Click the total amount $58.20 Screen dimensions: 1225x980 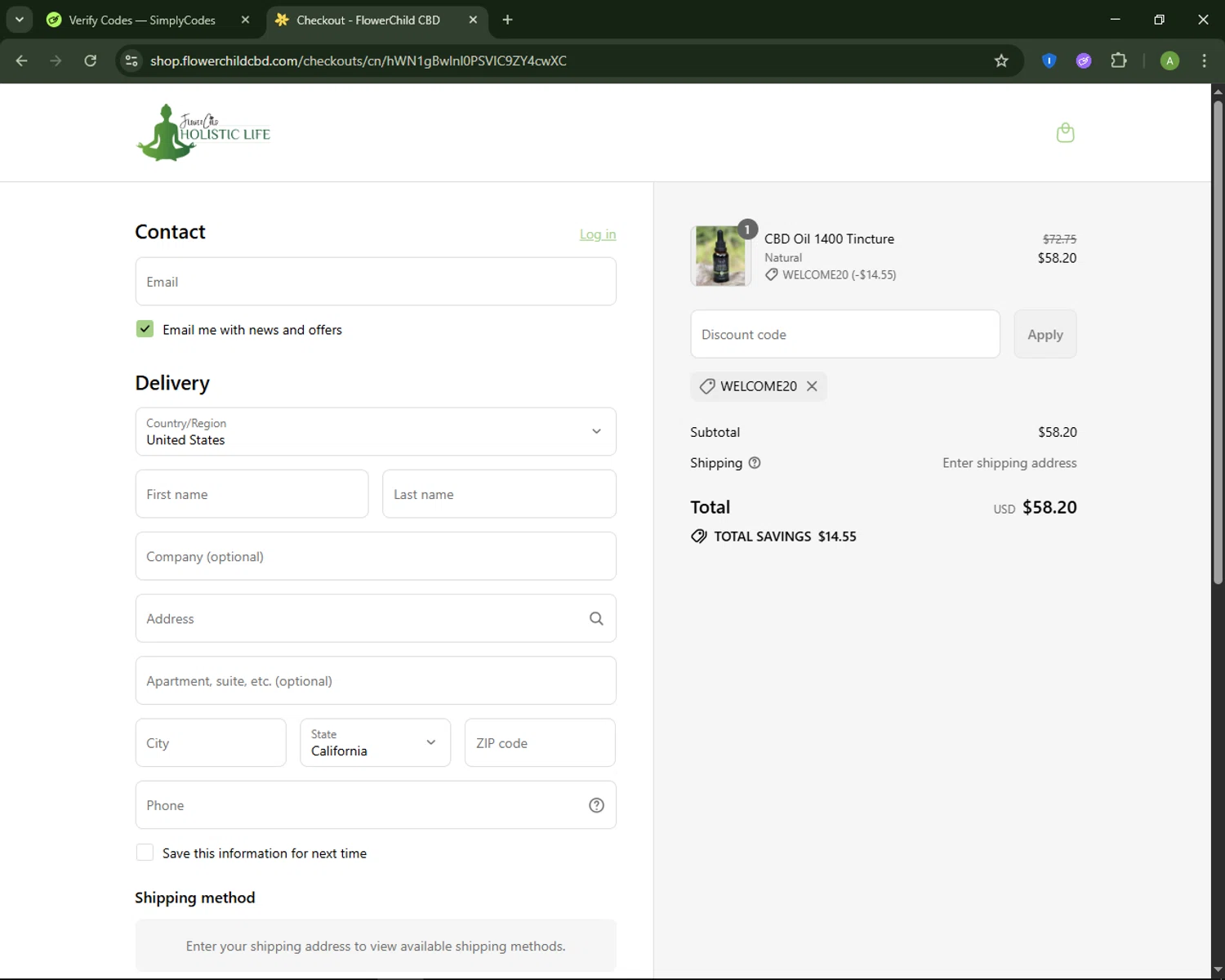click(x=1049, y=507)
